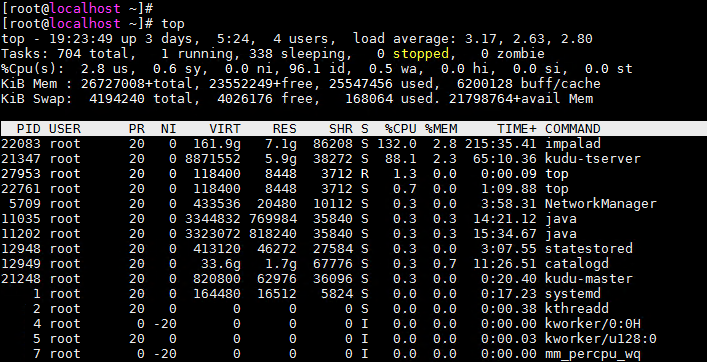This screenshot has height=362, width=707.
Task: Click the yellow 'stopped' word
Action: click(421, 54)
